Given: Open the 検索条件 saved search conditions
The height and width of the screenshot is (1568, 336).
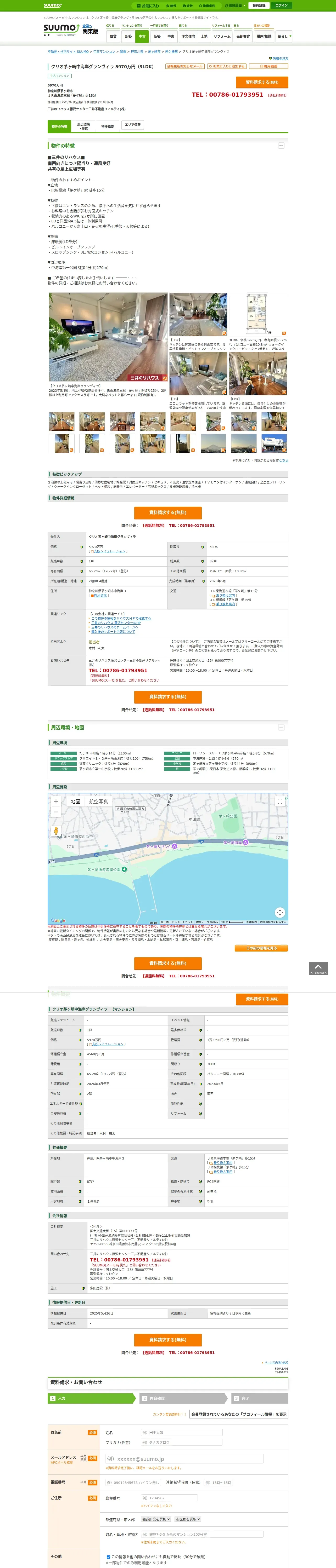Looking at the screenshot, I should click(207, 5).
